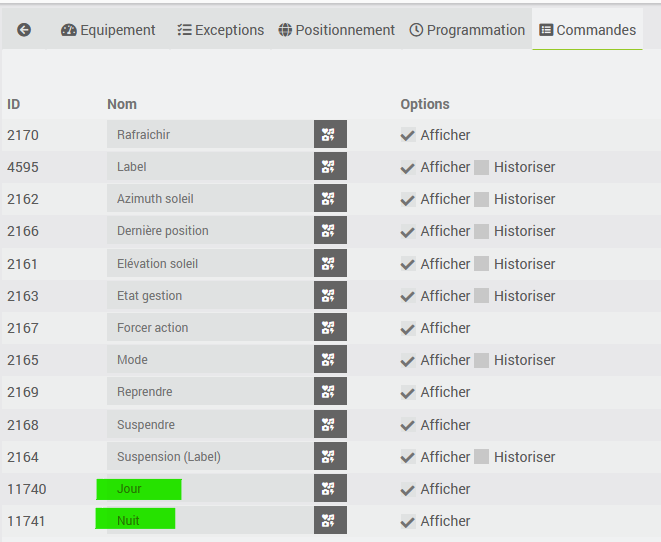The height and width of the screenshot is (542, 661).
Task: Enable Historiser for the Label command
Action: [482, 167]
